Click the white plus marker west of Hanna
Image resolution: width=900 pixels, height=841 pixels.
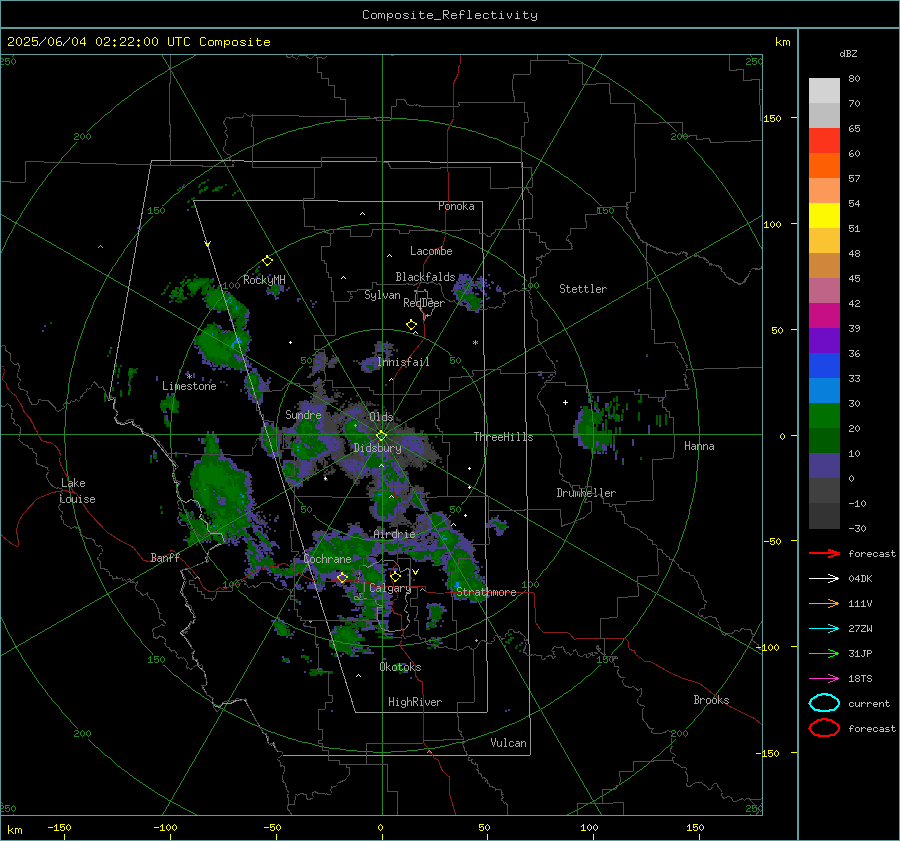pyautogui.click(x=565, y=402)
